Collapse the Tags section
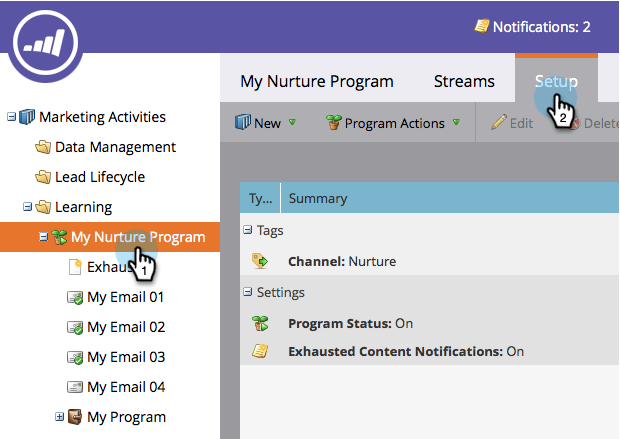Screen dimensions: 620x439 pos(247,230)
